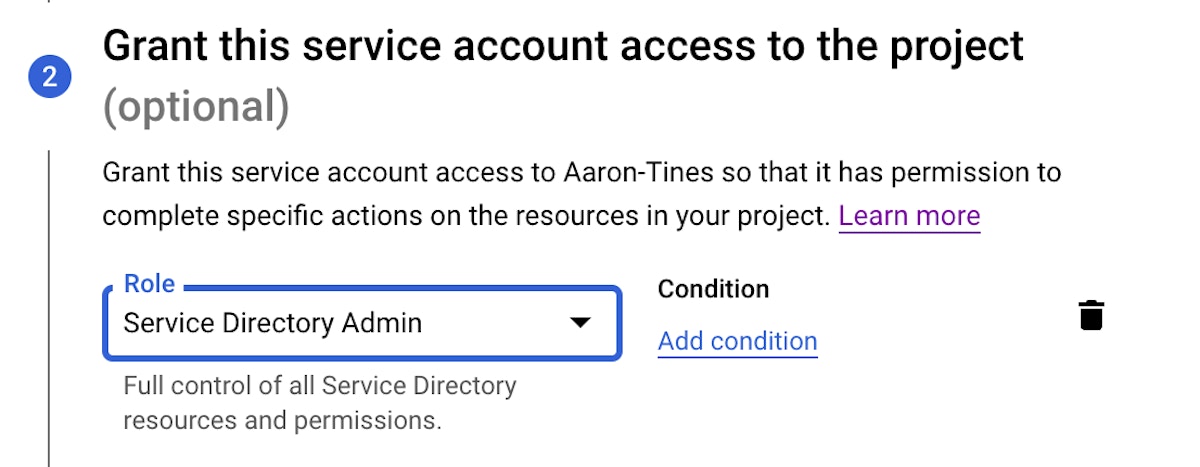Image resolution: width=1200 pixels, height=467 pixels.
Task: Click the step 2 number badge
Action: pos(50,78)
